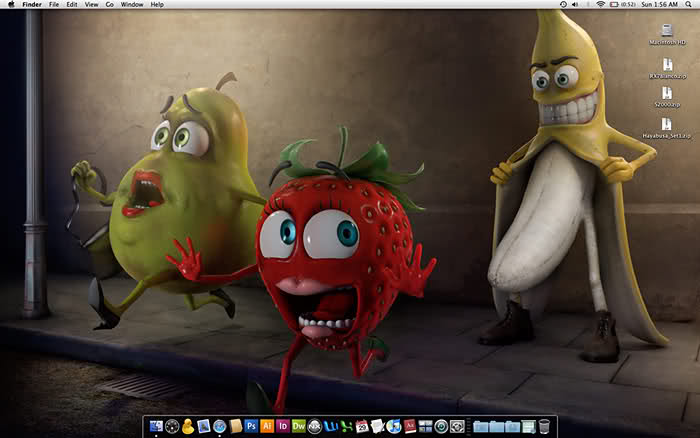
Task: Open iCal calendar in the Dock
Action: (x=362, y=426)
